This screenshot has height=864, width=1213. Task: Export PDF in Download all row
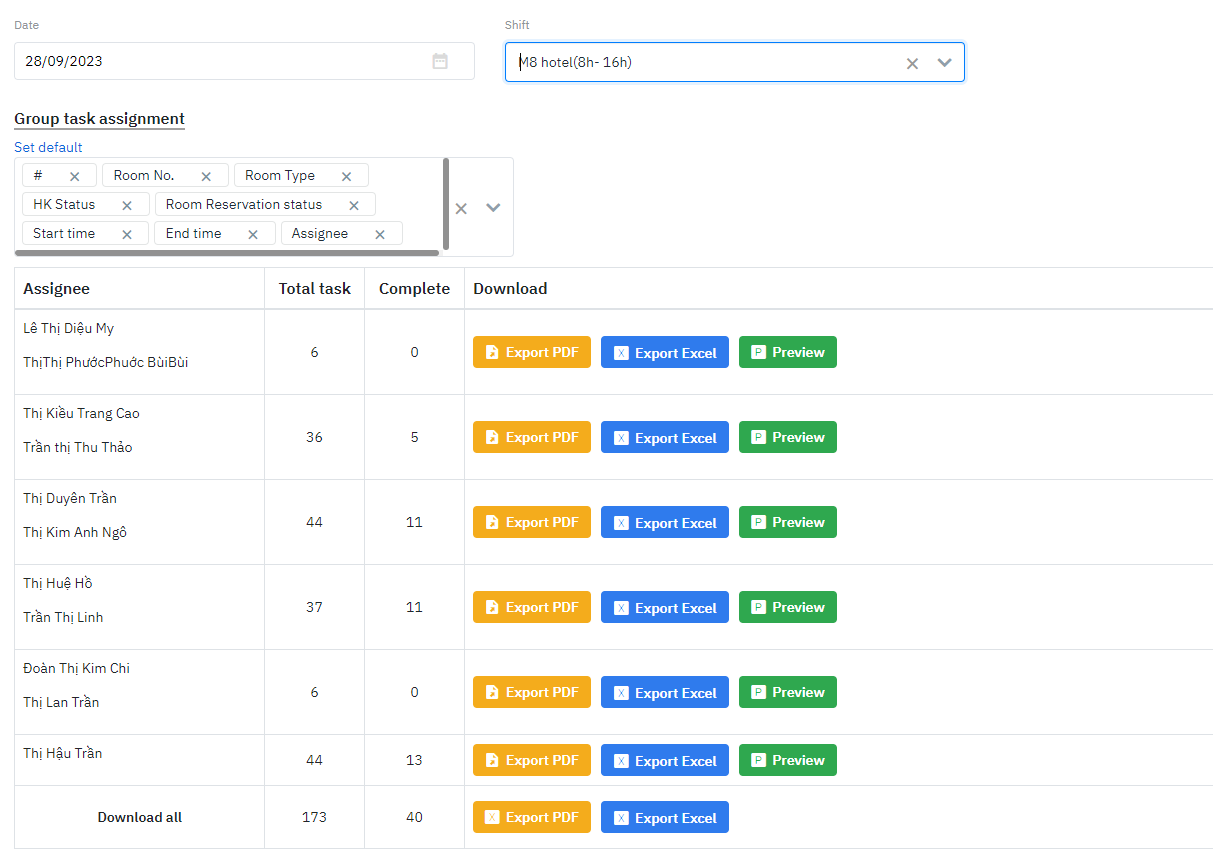coord(531,817)
